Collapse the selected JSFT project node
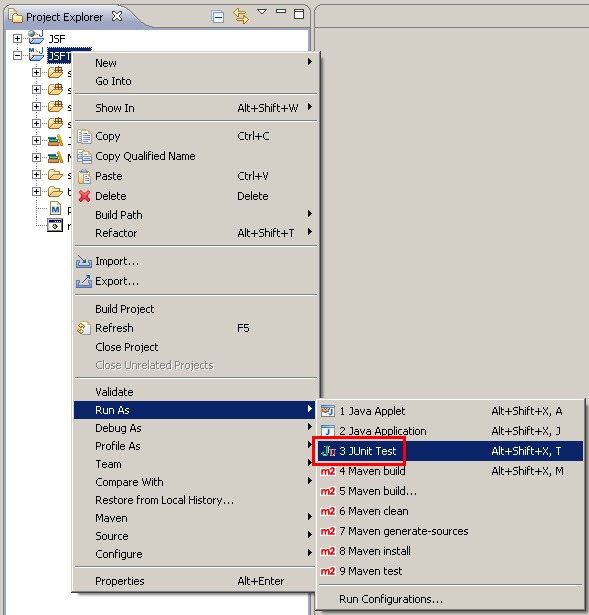The image size is (589, 615). coord(17,55)
